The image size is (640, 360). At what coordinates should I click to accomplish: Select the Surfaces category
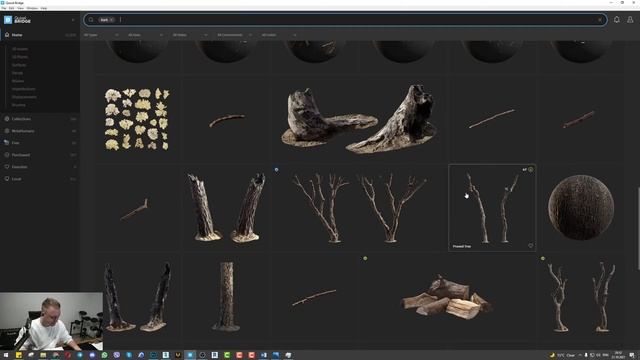(x=19, y=65)
